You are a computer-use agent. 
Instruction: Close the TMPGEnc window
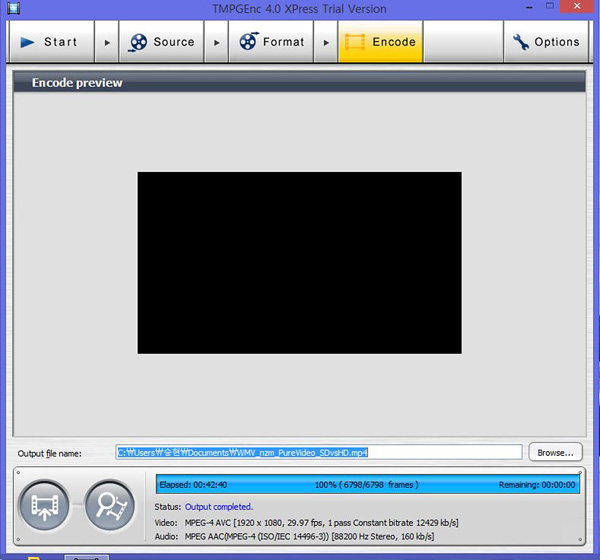pos(577,7)
